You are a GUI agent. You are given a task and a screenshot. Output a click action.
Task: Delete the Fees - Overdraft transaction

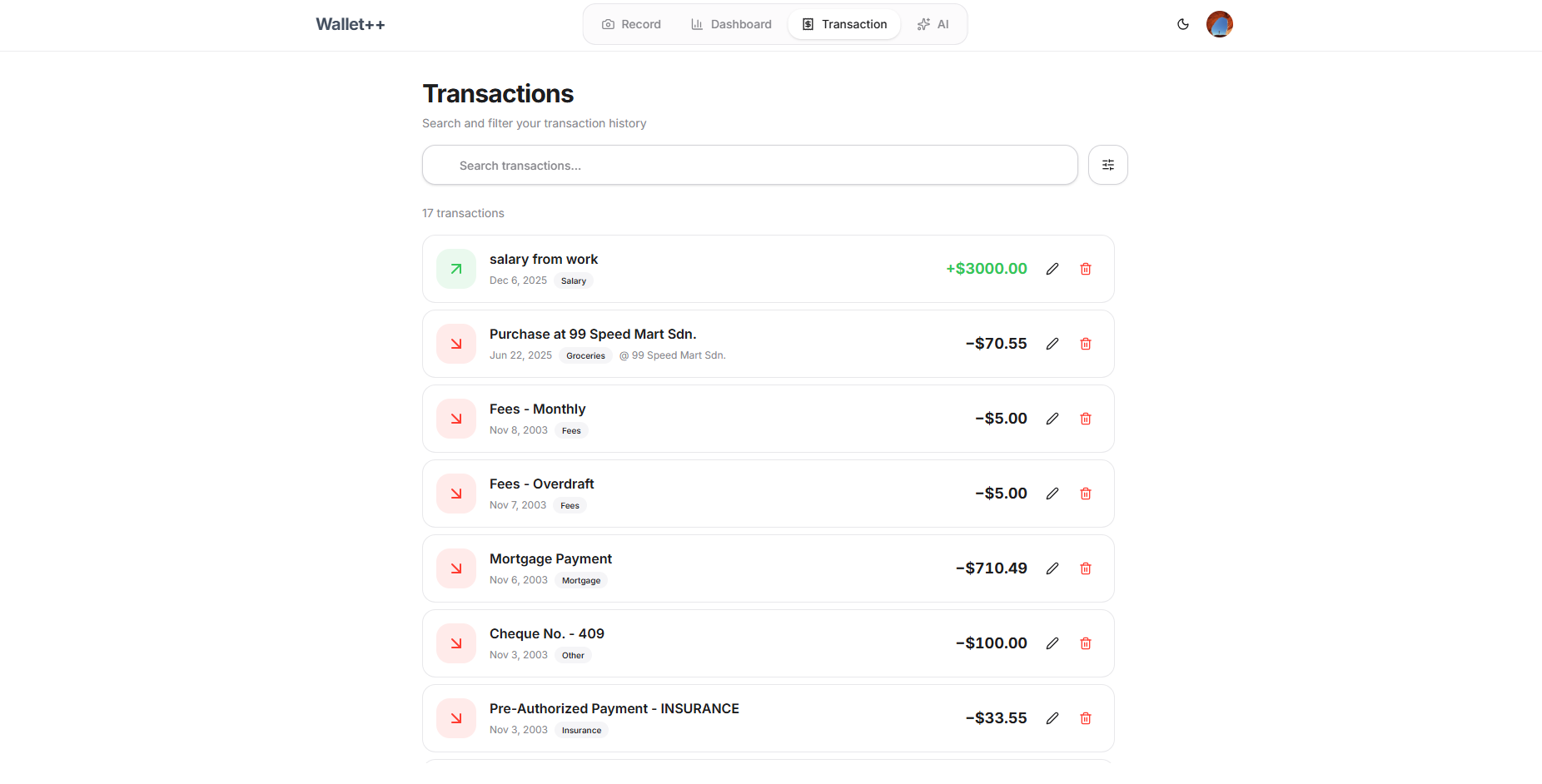tap(1086, 494)
